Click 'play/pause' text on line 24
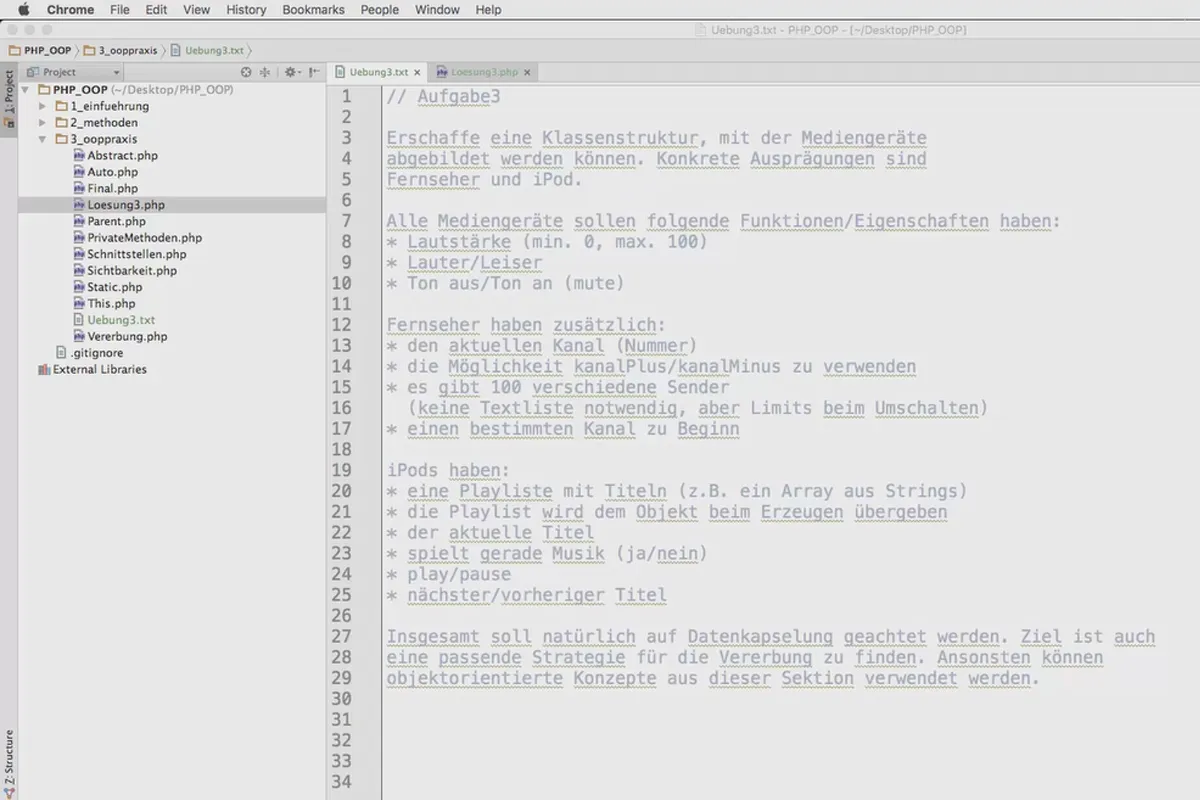Screen dimensions: 1200x800 point(459,575)
